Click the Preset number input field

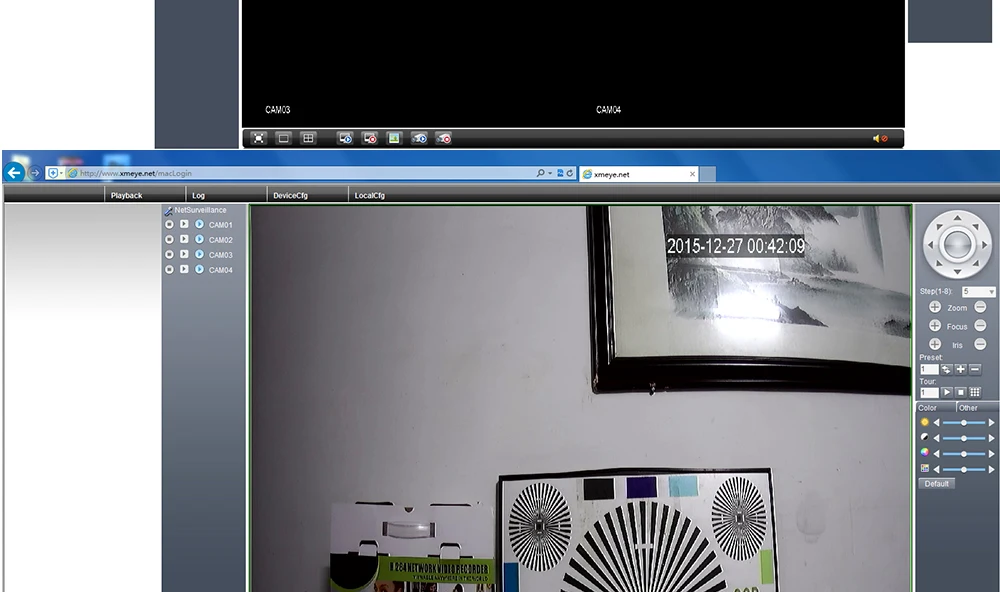[x=929, y=369]
